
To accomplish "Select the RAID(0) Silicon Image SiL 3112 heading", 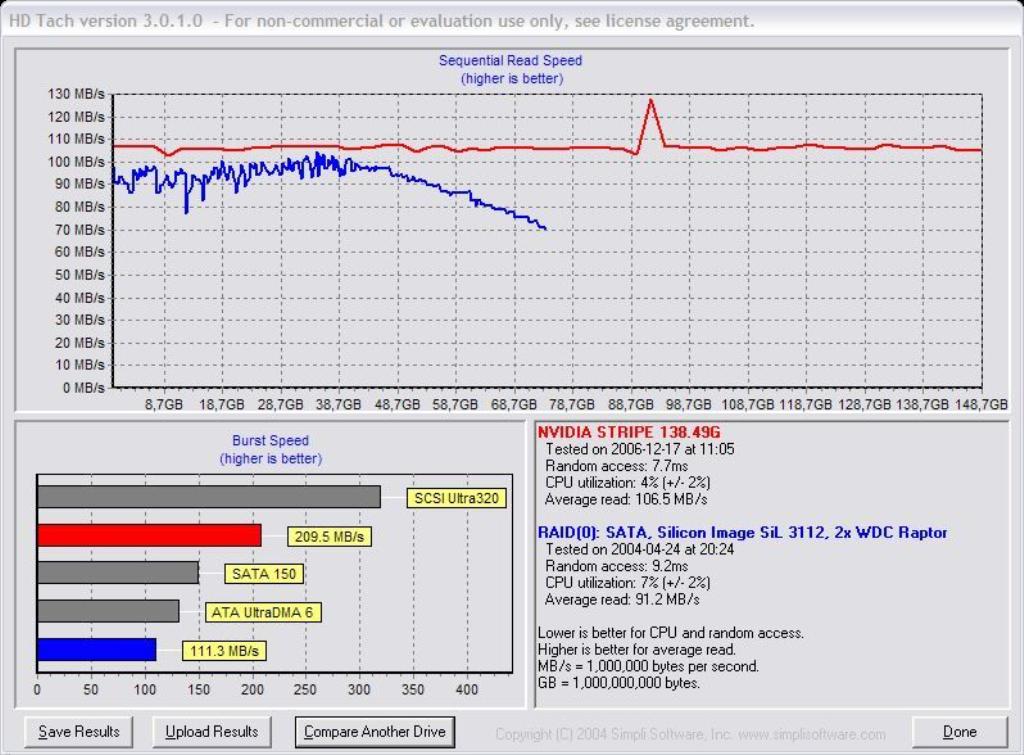I will tap(742, 532).
